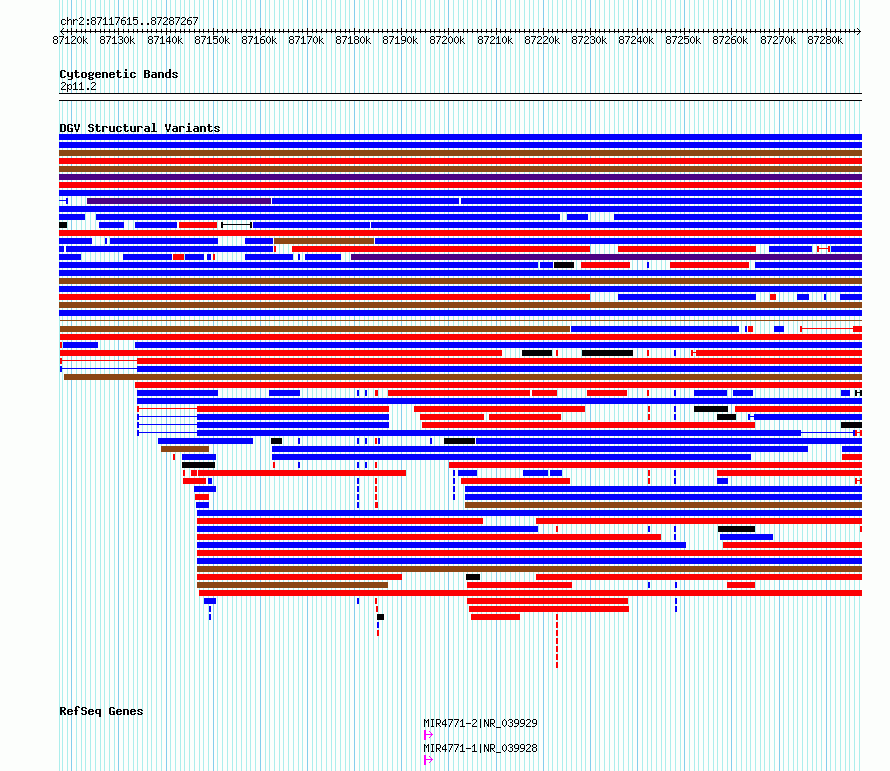Click the 87280k ruler position
The image size is (890, 771).
click(826, 40)
